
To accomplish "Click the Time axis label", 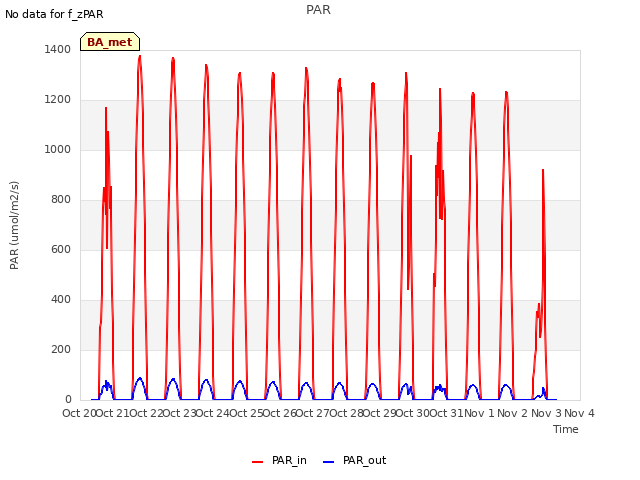I will (566, 429).
